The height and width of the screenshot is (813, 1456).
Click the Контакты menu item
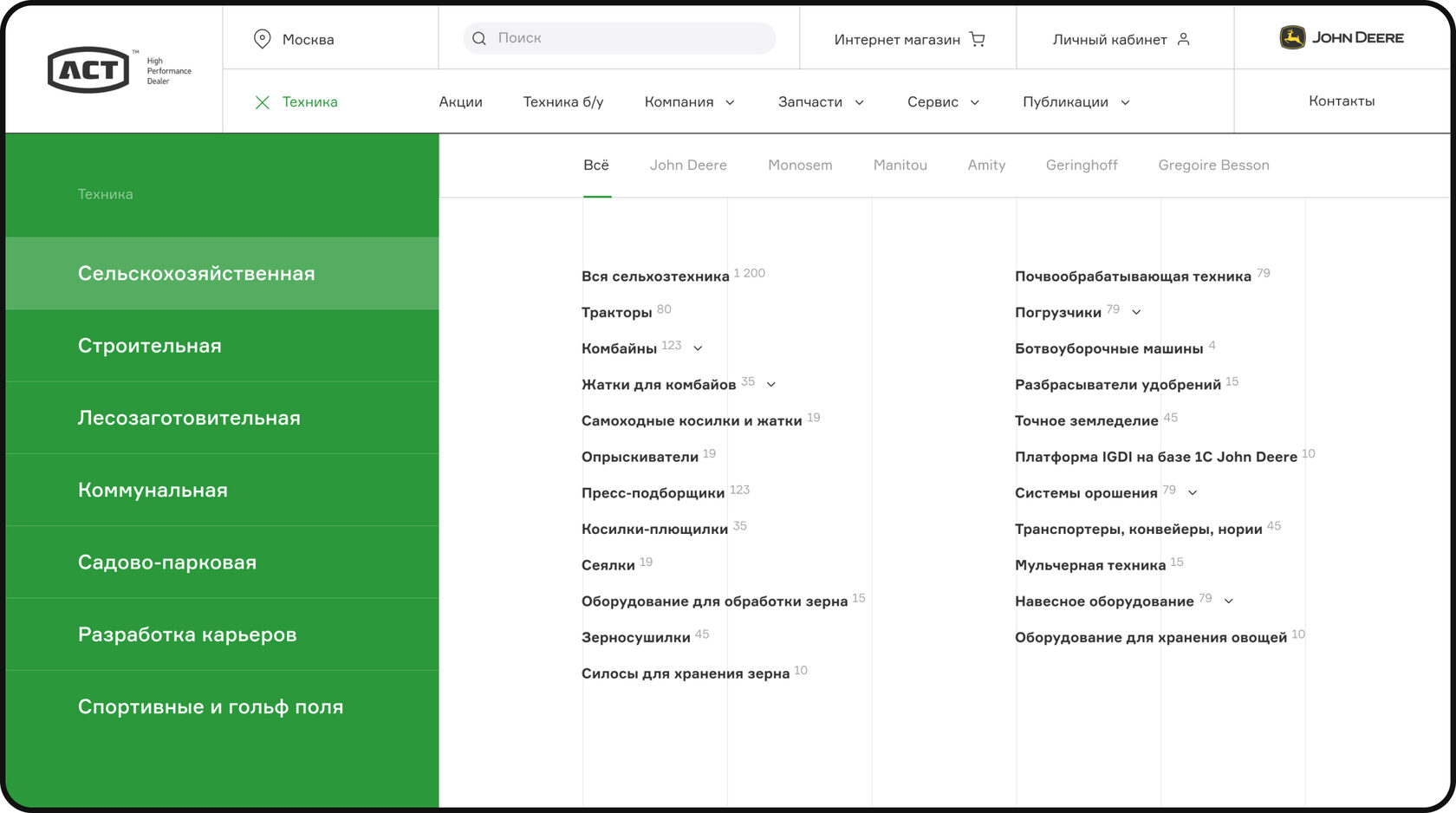click(1341, 101)
